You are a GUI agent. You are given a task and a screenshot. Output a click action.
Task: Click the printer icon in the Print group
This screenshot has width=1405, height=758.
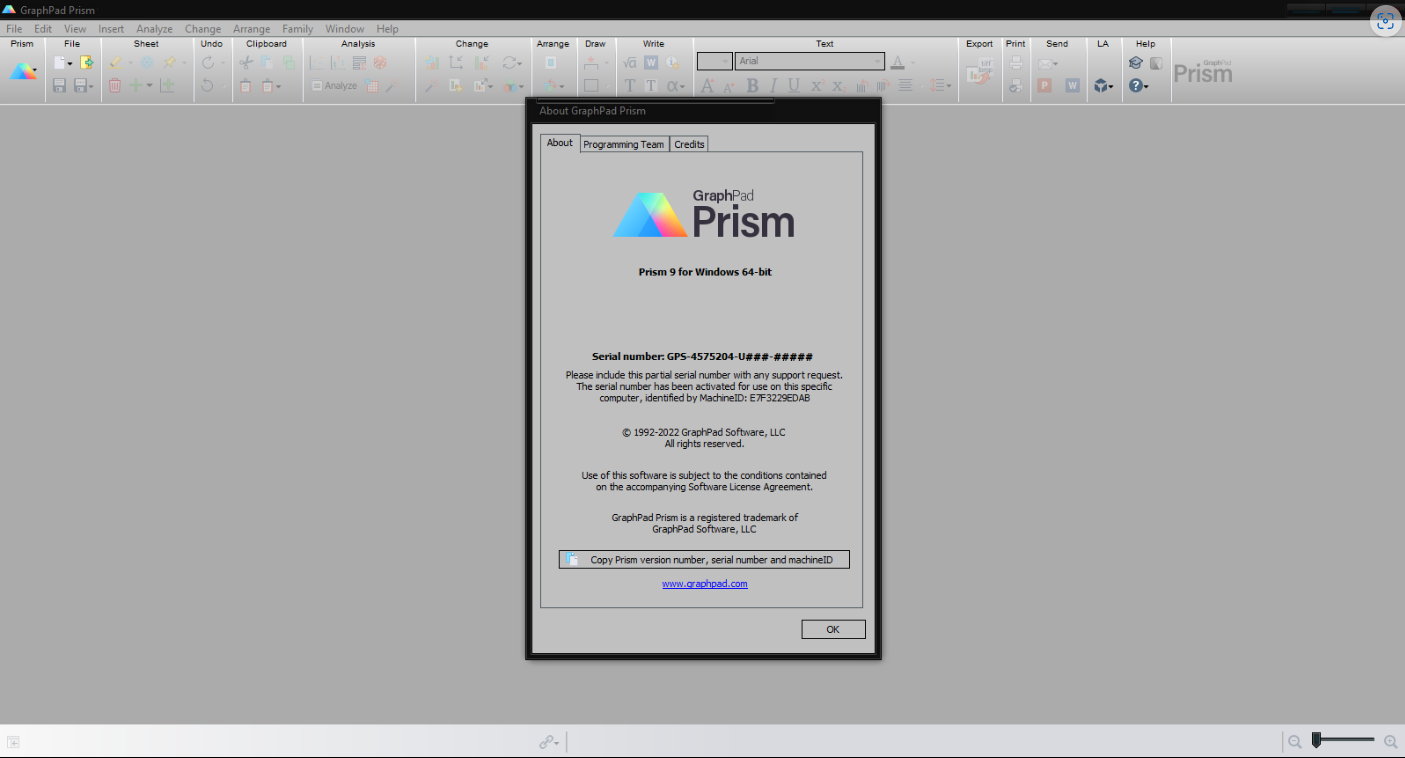click(x=1016, y=62)
